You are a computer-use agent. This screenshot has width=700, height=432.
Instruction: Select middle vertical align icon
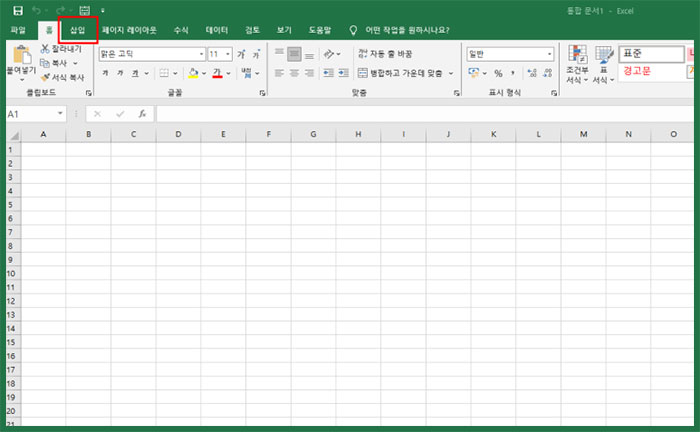(294, 54)
